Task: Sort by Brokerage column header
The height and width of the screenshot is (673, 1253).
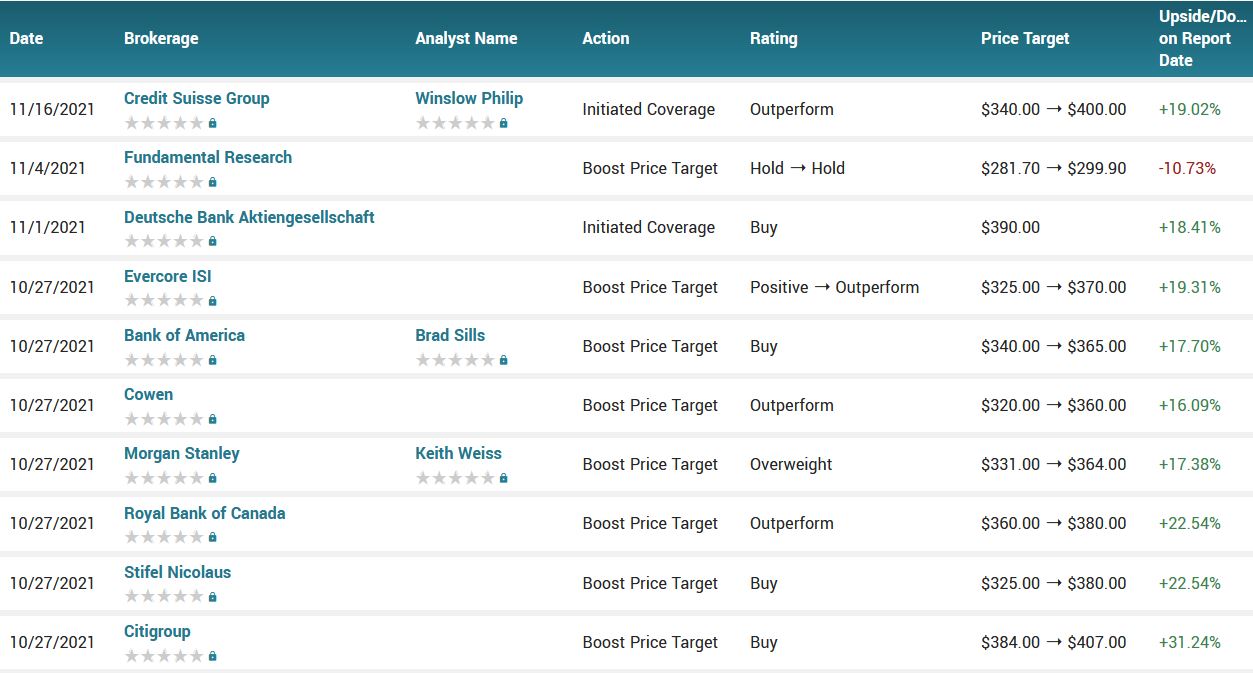Action: pos(161,38)
